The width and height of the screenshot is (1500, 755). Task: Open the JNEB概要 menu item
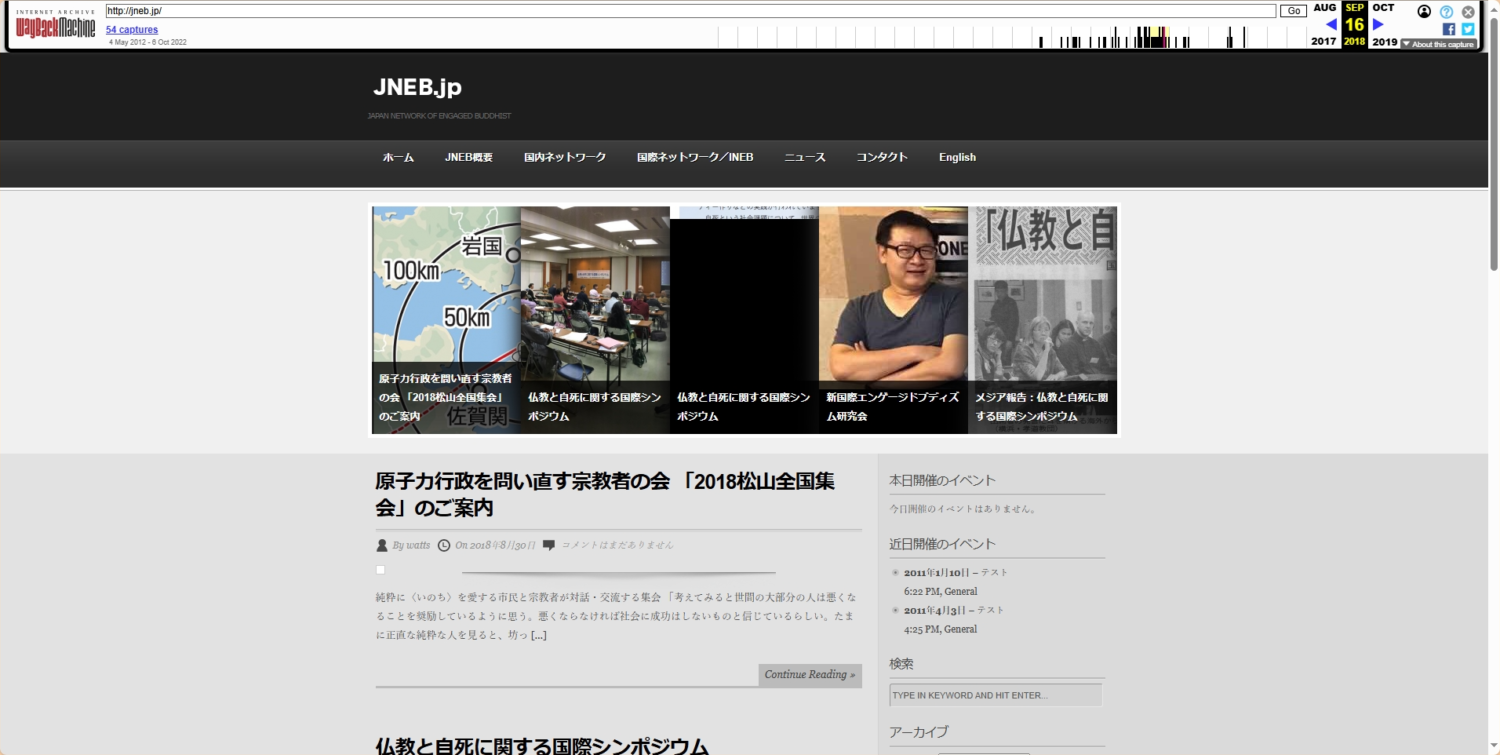(469, 157)
